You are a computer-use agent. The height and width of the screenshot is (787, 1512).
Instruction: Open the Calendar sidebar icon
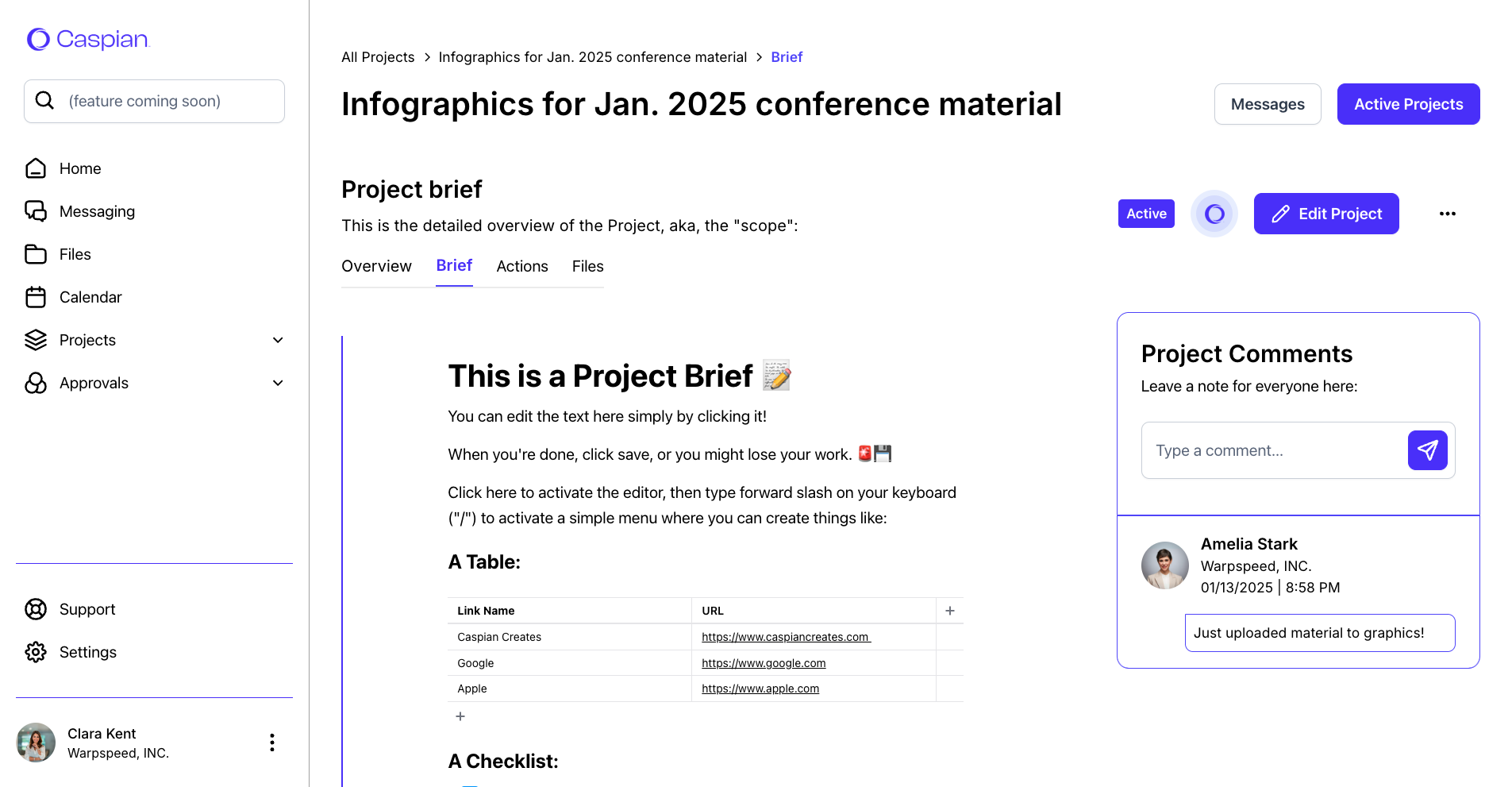(x=36, y=297)
